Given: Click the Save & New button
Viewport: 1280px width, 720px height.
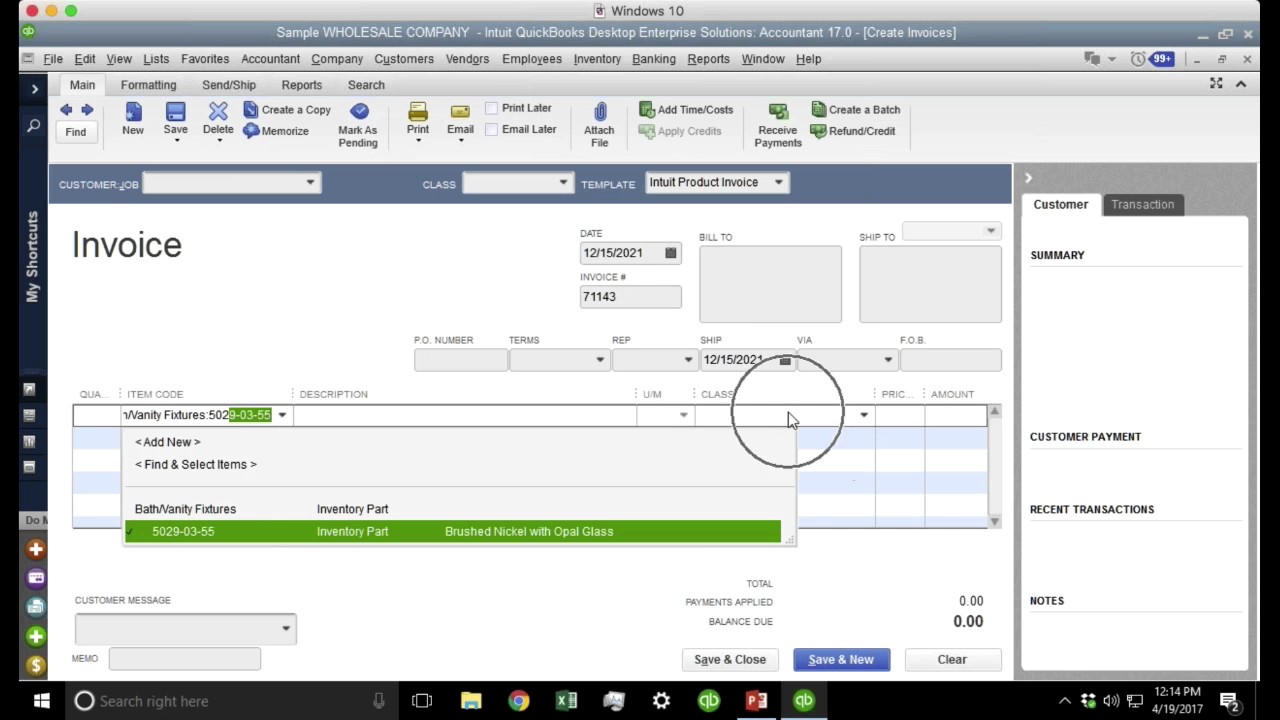Looking at the screenshot, I should [841, 659].
